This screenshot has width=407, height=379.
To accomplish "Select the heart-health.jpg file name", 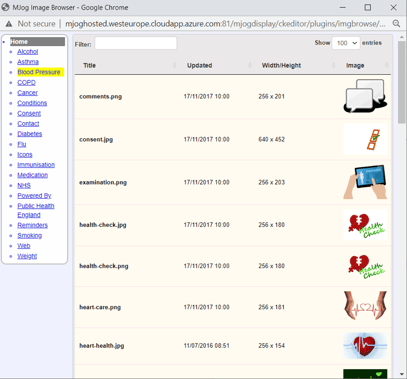I will [x=102, y=346].
